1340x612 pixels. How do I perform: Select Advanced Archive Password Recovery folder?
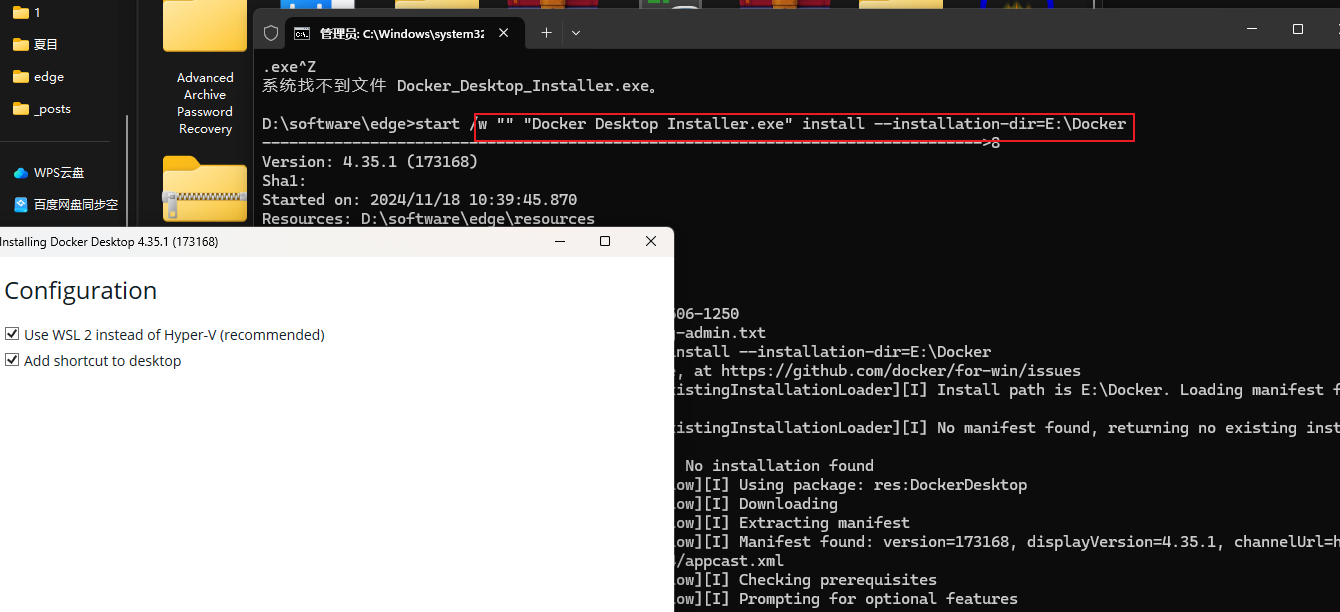click(205, 68)
